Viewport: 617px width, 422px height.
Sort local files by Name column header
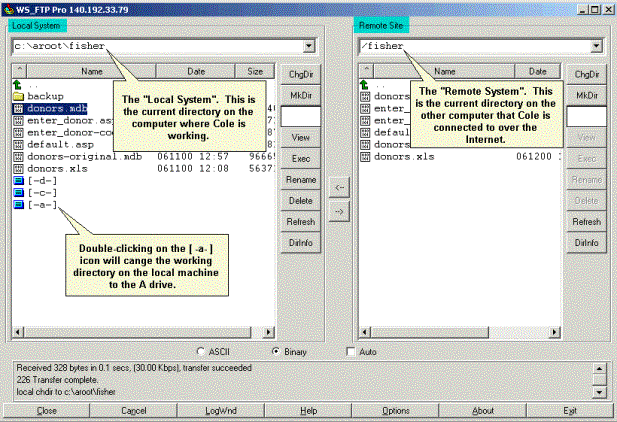click(x=91, y=72)
